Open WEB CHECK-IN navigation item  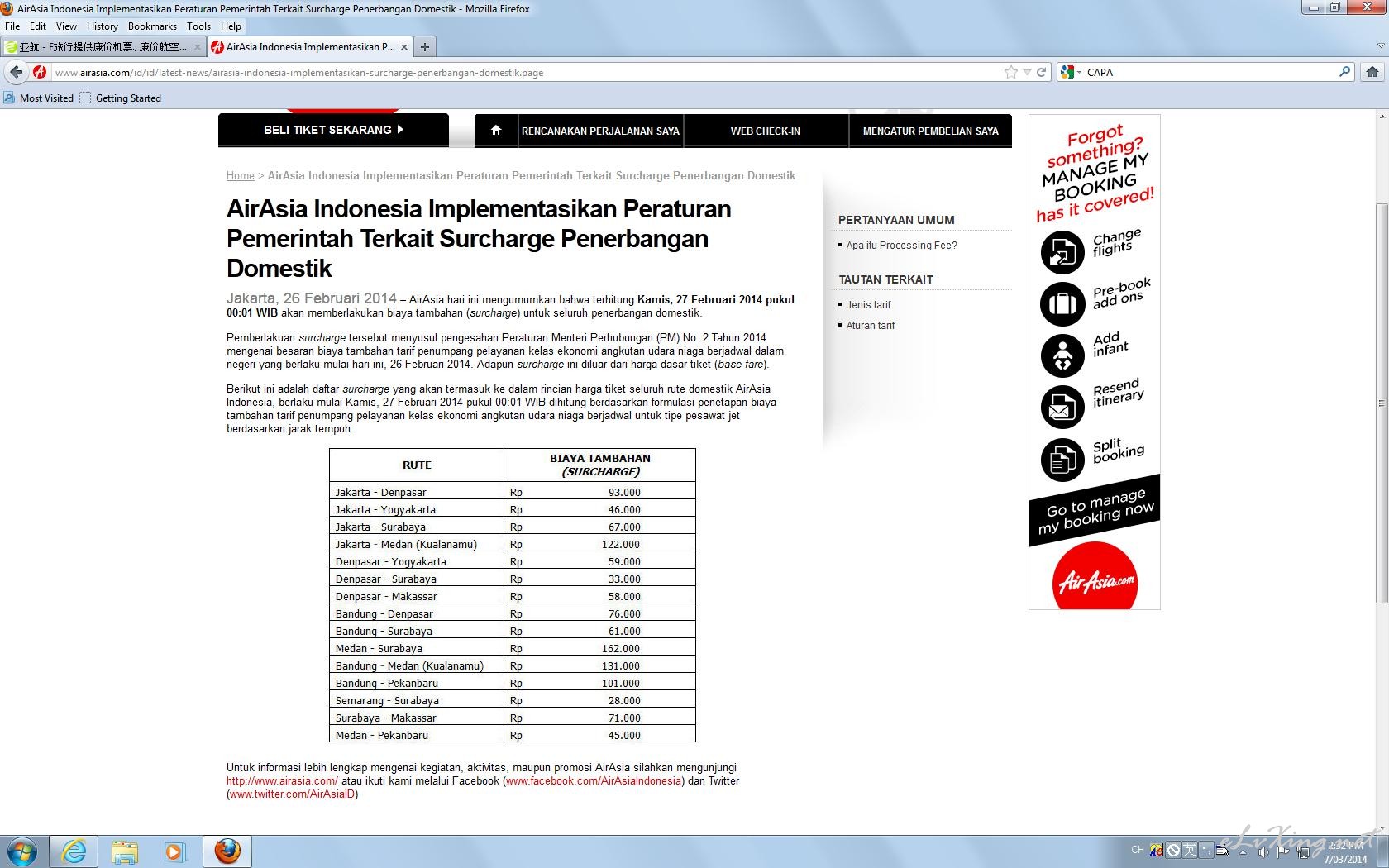(x=766, y=131)
